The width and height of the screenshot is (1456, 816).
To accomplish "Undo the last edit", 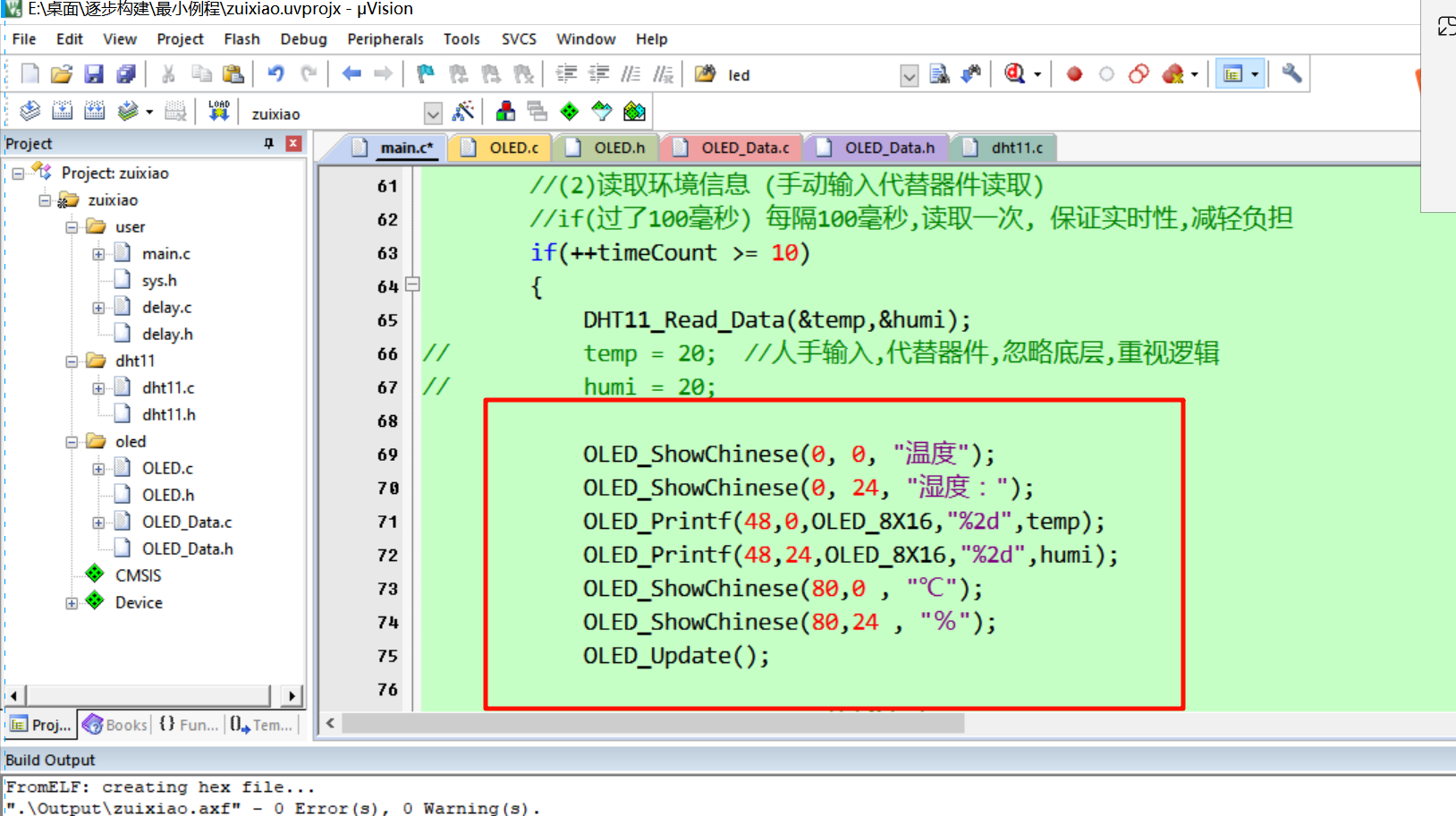I will pos(275,74).
